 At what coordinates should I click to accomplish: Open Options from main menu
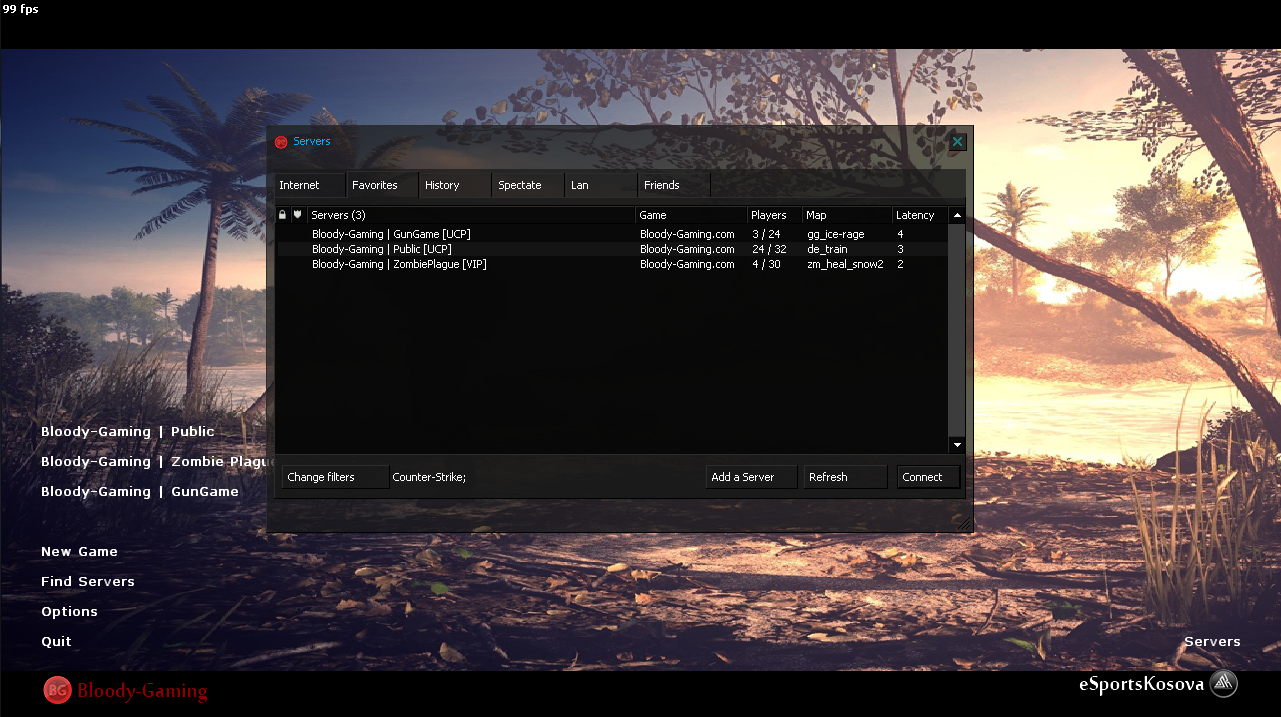coord(69,612)
